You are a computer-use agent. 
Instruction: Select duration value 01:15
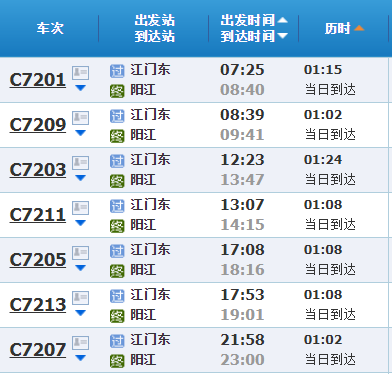click(323, 70)
